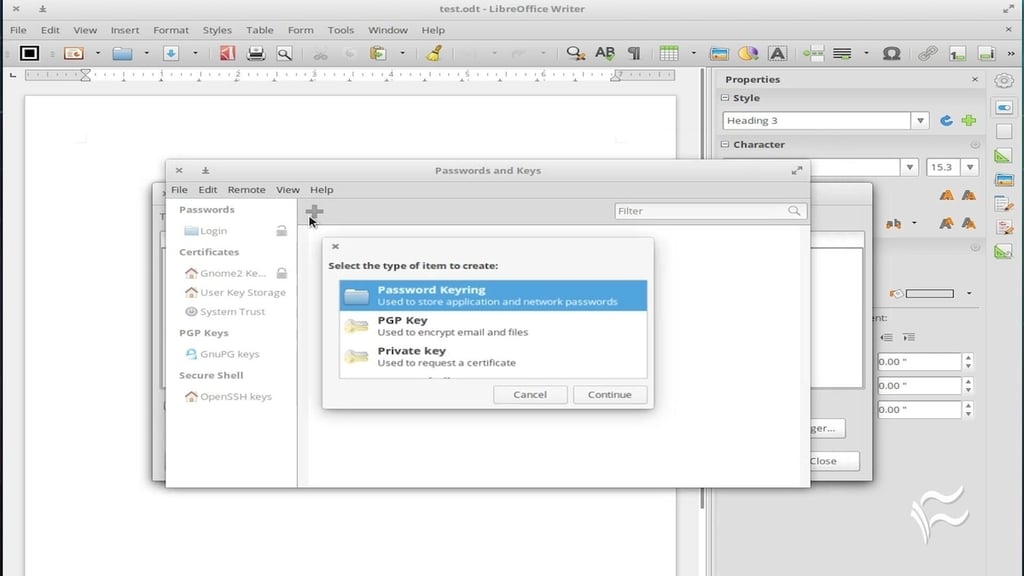Viewport: 1024px width, 576px height.
Task: Insert endnote icon in Writer toolbar
Action: [x=986, y=54]
